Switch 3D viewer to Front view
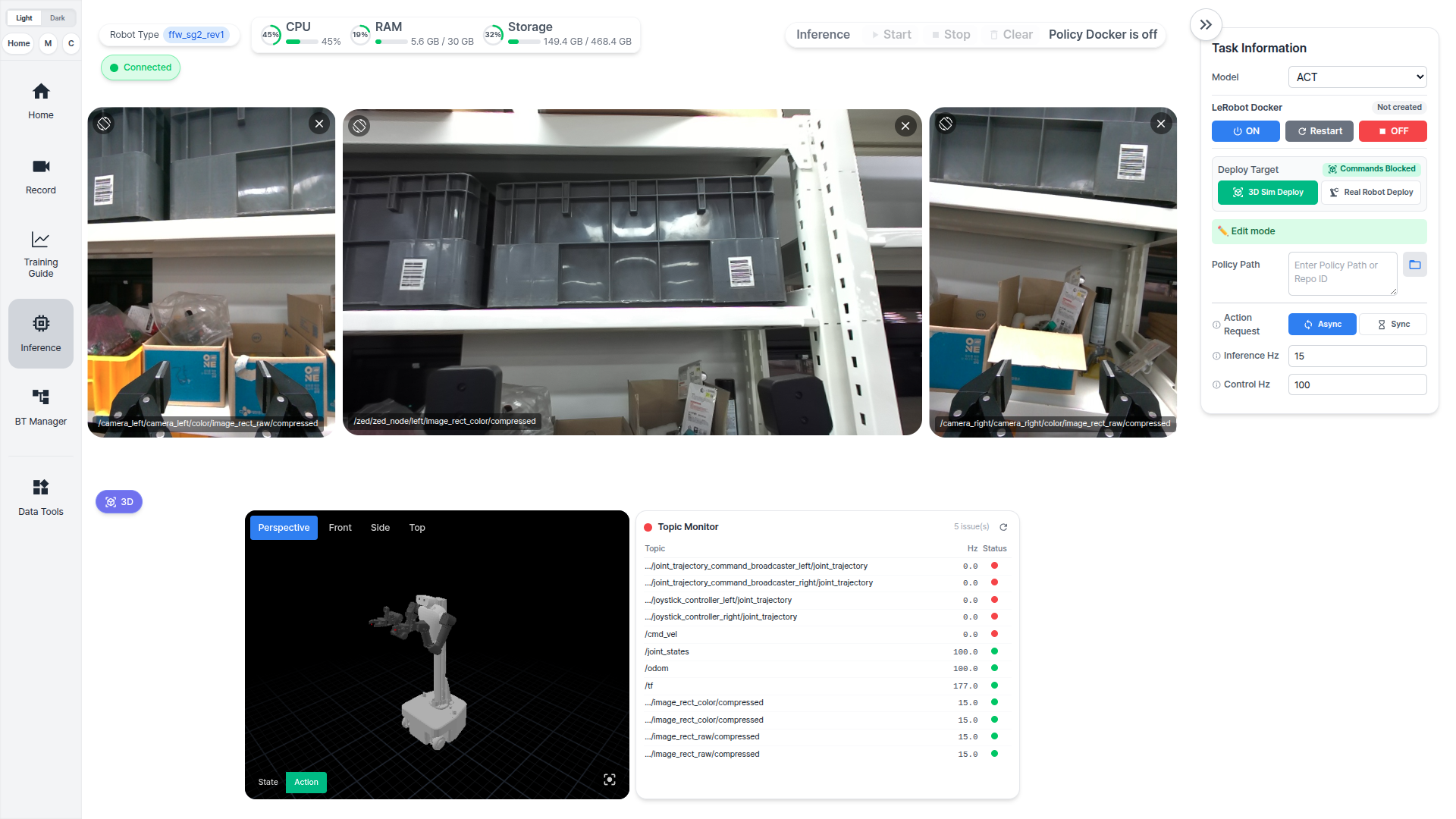This screenshot has width=1456, height=819. point(340,528)
